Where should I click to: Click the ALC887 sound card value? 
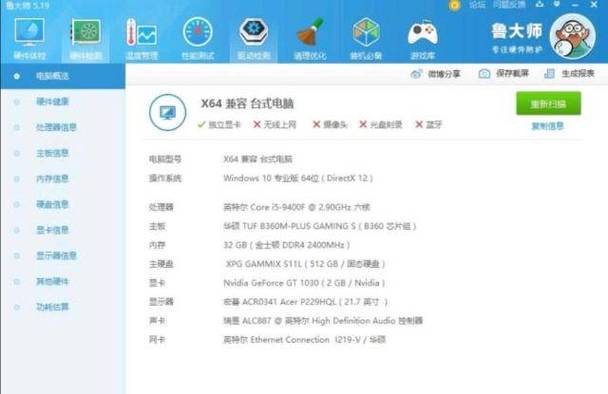coord(323,321)
